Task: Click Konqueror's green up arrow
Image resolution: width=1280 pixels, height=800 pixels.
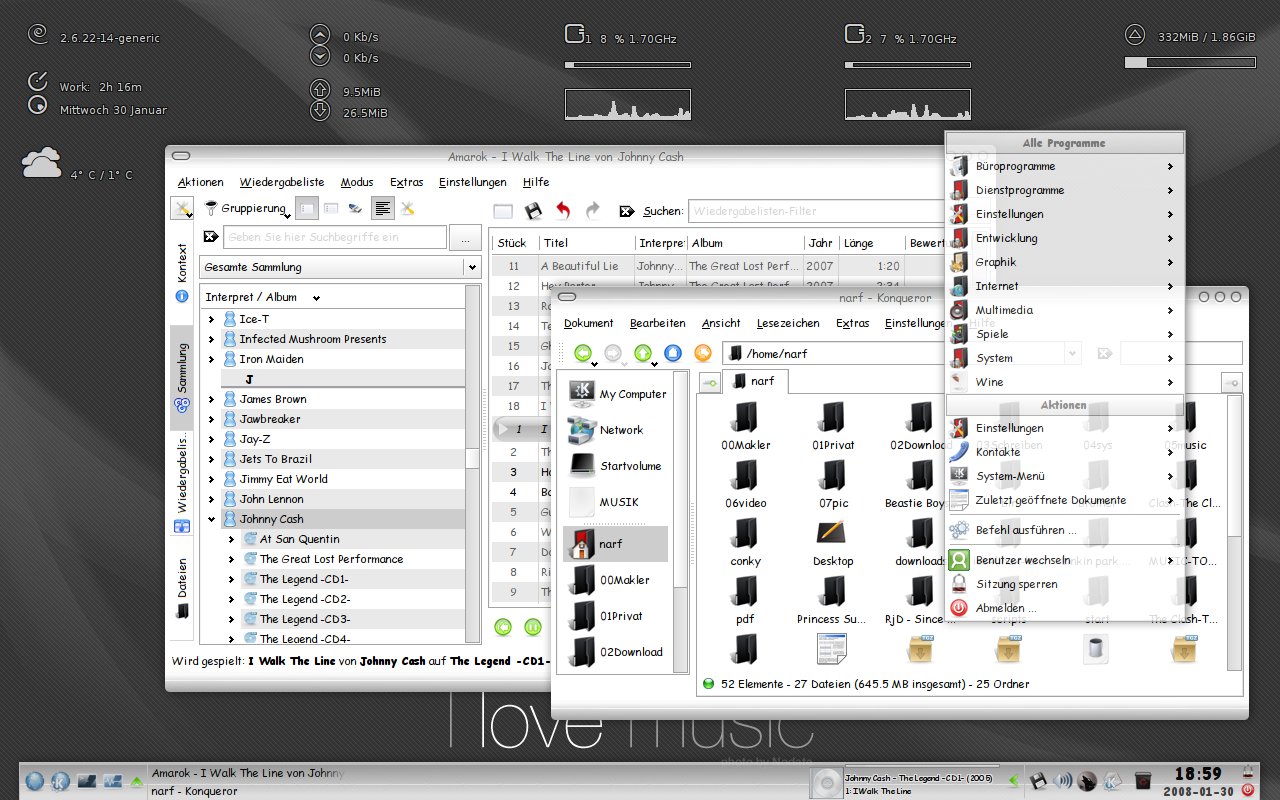Action: coord(643,353)
